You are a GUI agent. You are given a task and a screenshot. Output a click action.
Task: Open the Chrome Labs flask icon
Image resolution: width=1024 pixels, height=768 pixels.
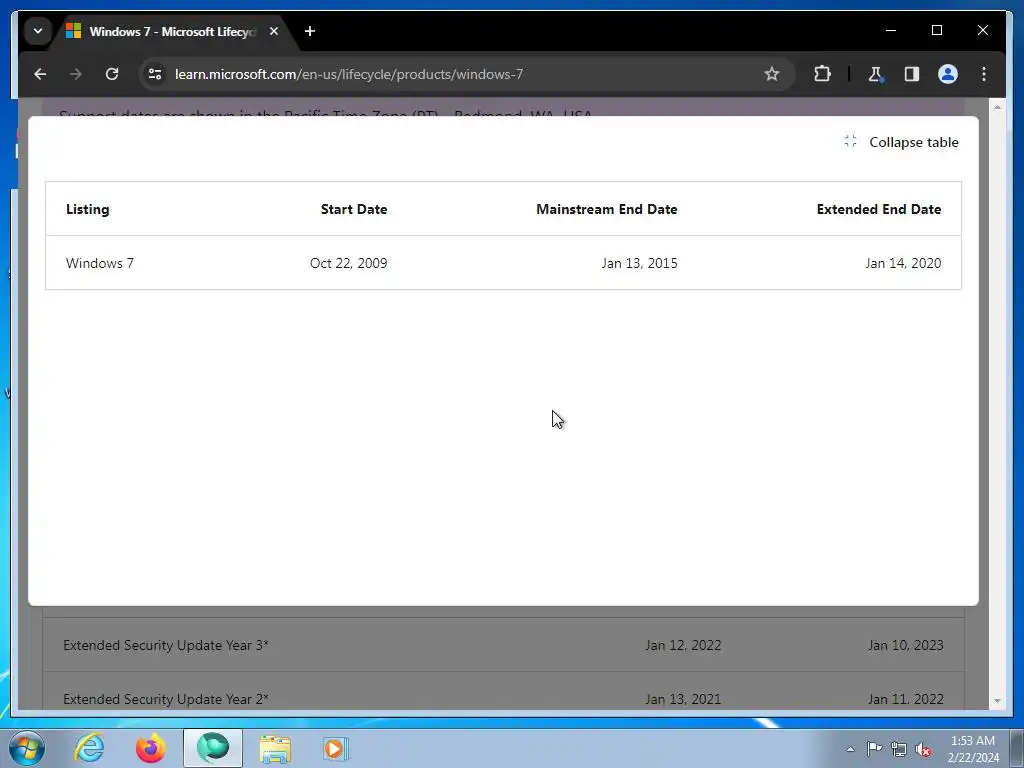pyautogui.click(x=876, y=74)
